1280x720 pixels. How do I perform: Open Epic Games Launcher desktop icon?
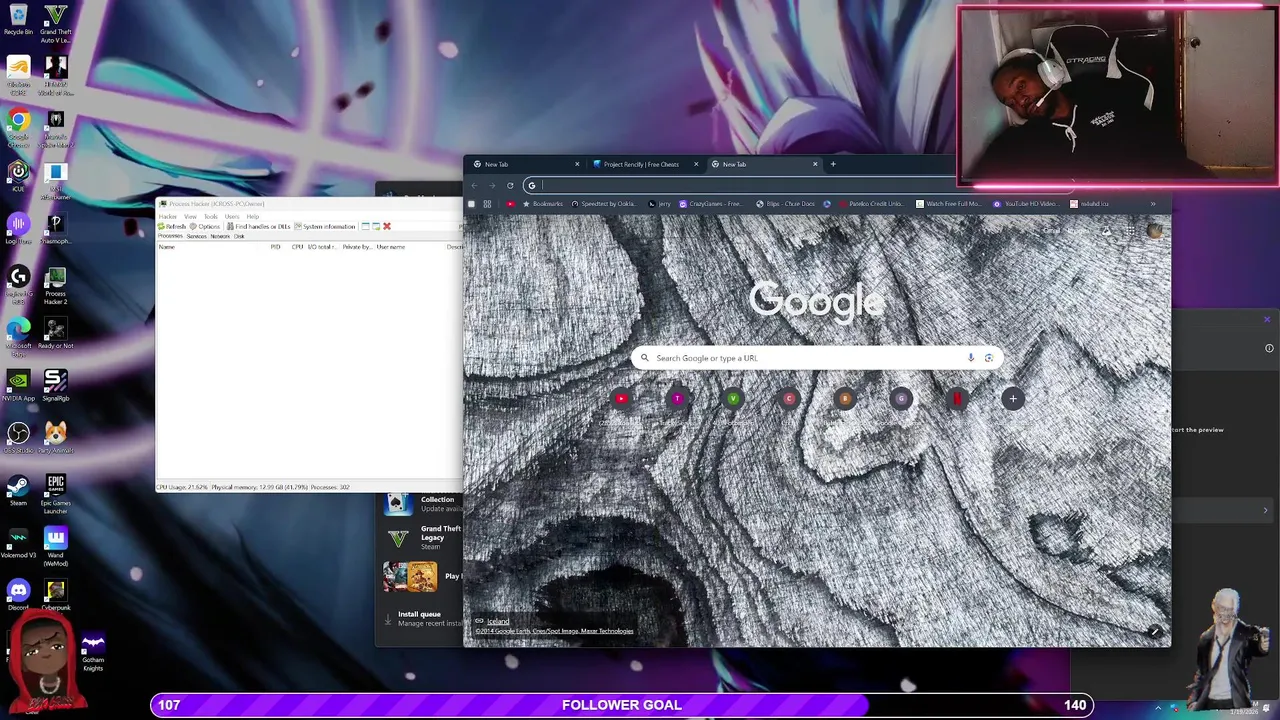[x=56, y=492]
